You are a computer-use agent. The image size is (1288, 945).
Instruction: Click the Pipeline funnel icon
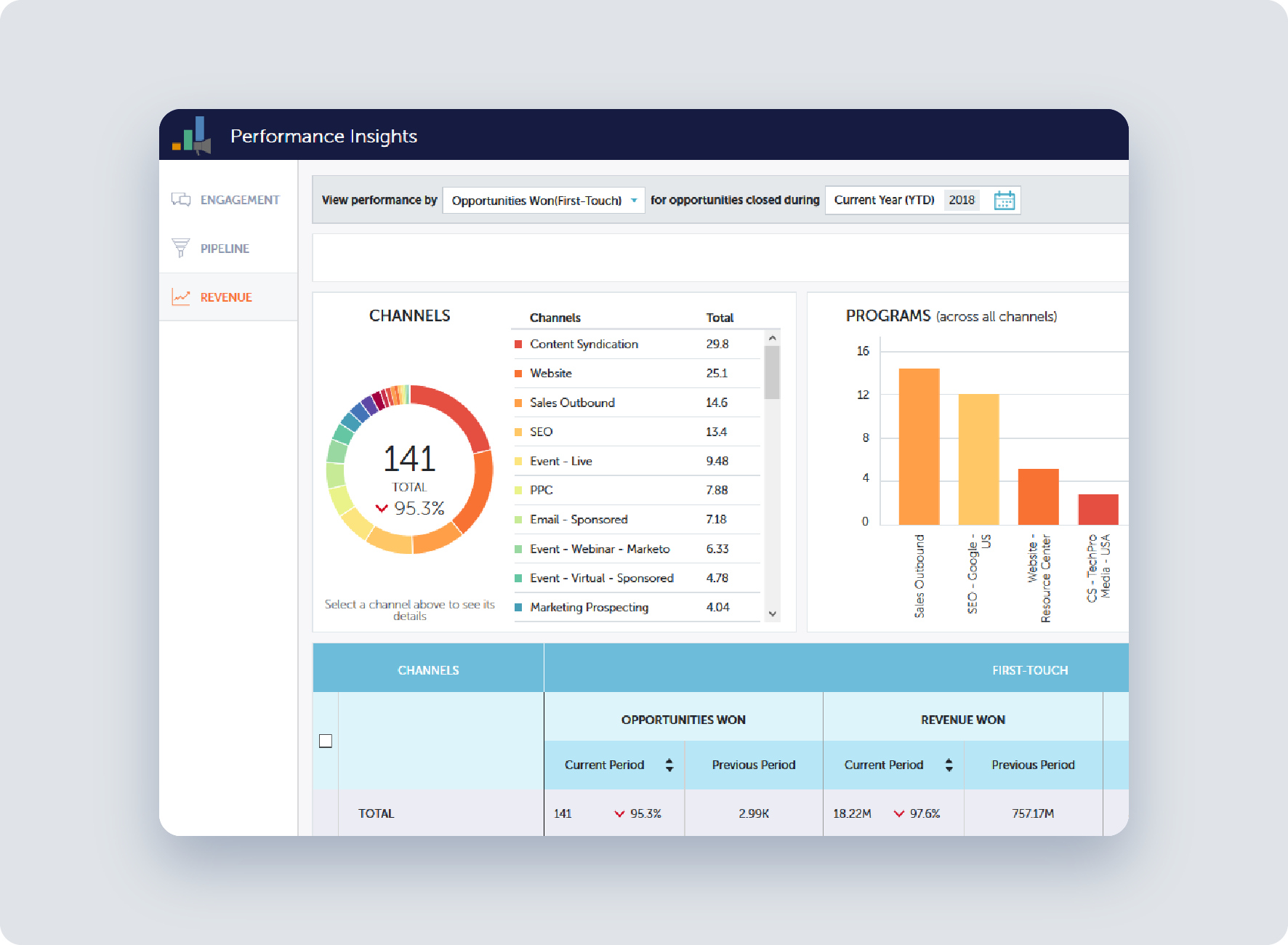[182, 247]
